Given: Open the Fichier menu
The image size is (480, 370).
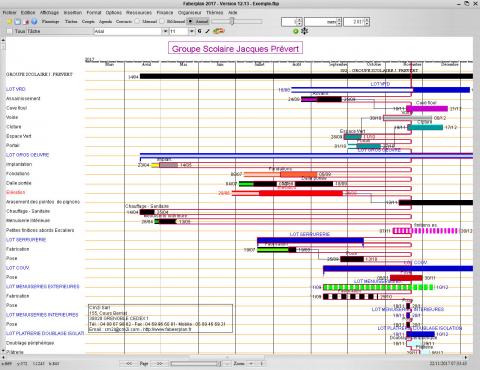Looking at the screenshot, I should pyautogui.click(x=9, y=12).
